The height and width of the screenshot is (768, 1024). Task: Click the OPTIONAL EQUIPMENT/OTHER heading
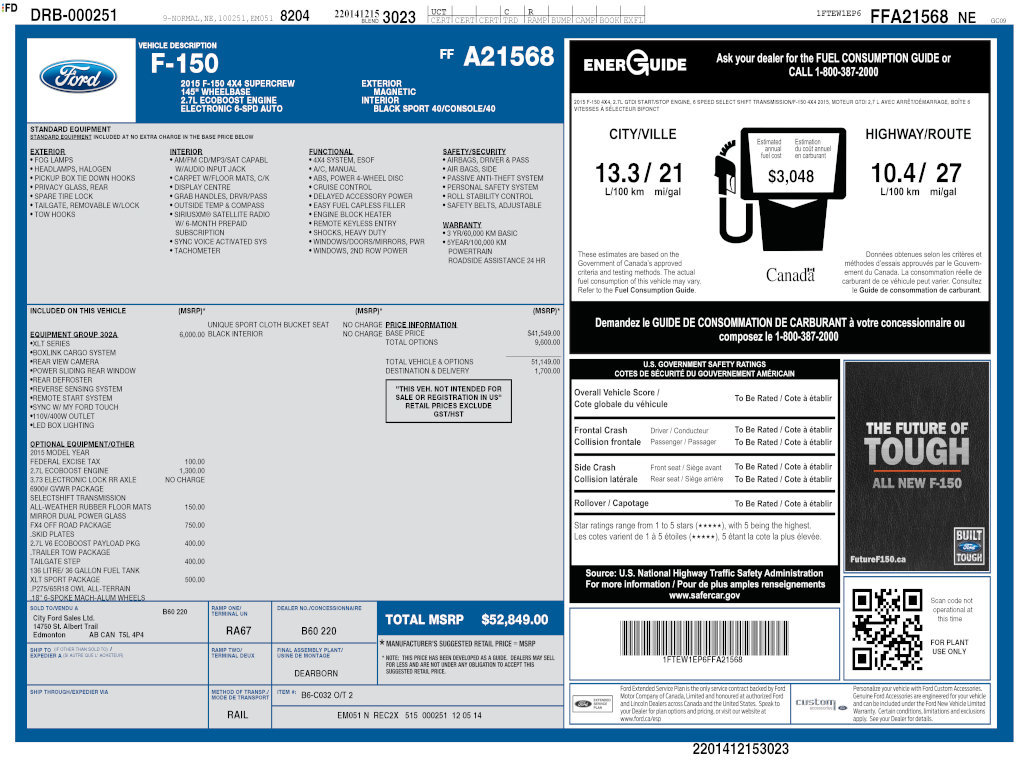pyautogui.click(x=82, y=444)
